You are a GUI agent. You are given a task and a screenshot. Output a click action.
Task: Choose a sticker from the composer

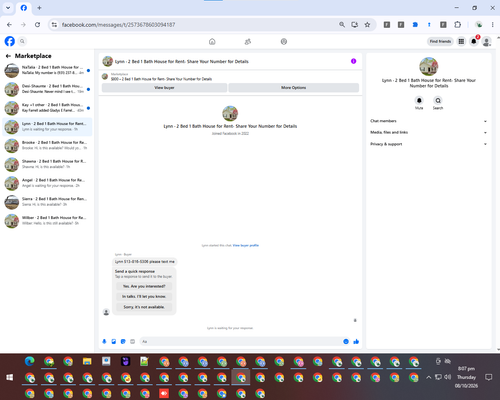coord(123,341)
